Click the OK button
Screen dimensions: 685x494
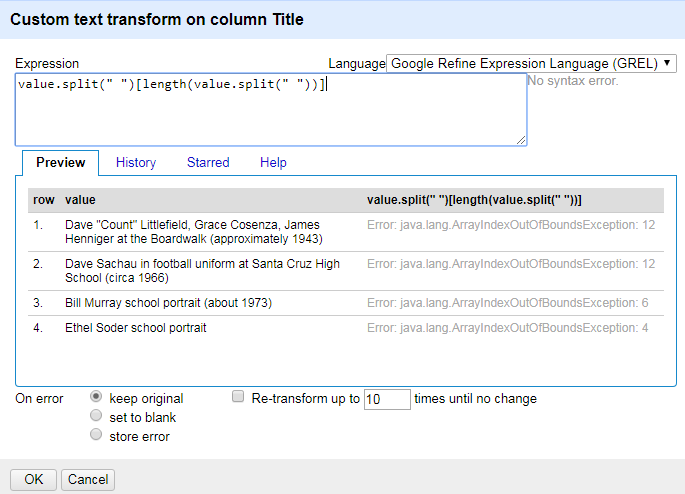[x=34, y=480]
